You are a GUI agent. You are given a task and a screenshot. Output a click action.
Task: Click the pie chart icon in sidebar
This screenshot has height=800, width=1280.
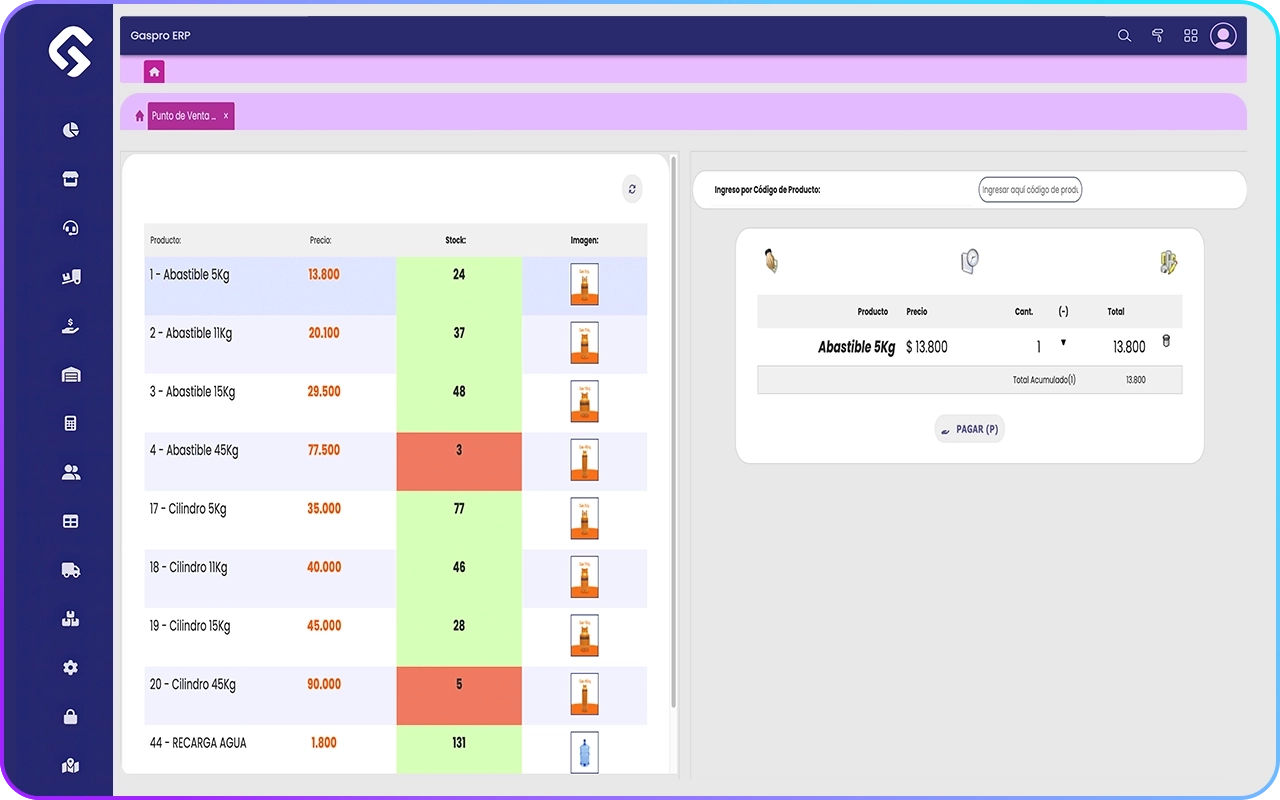pos(70,130)
